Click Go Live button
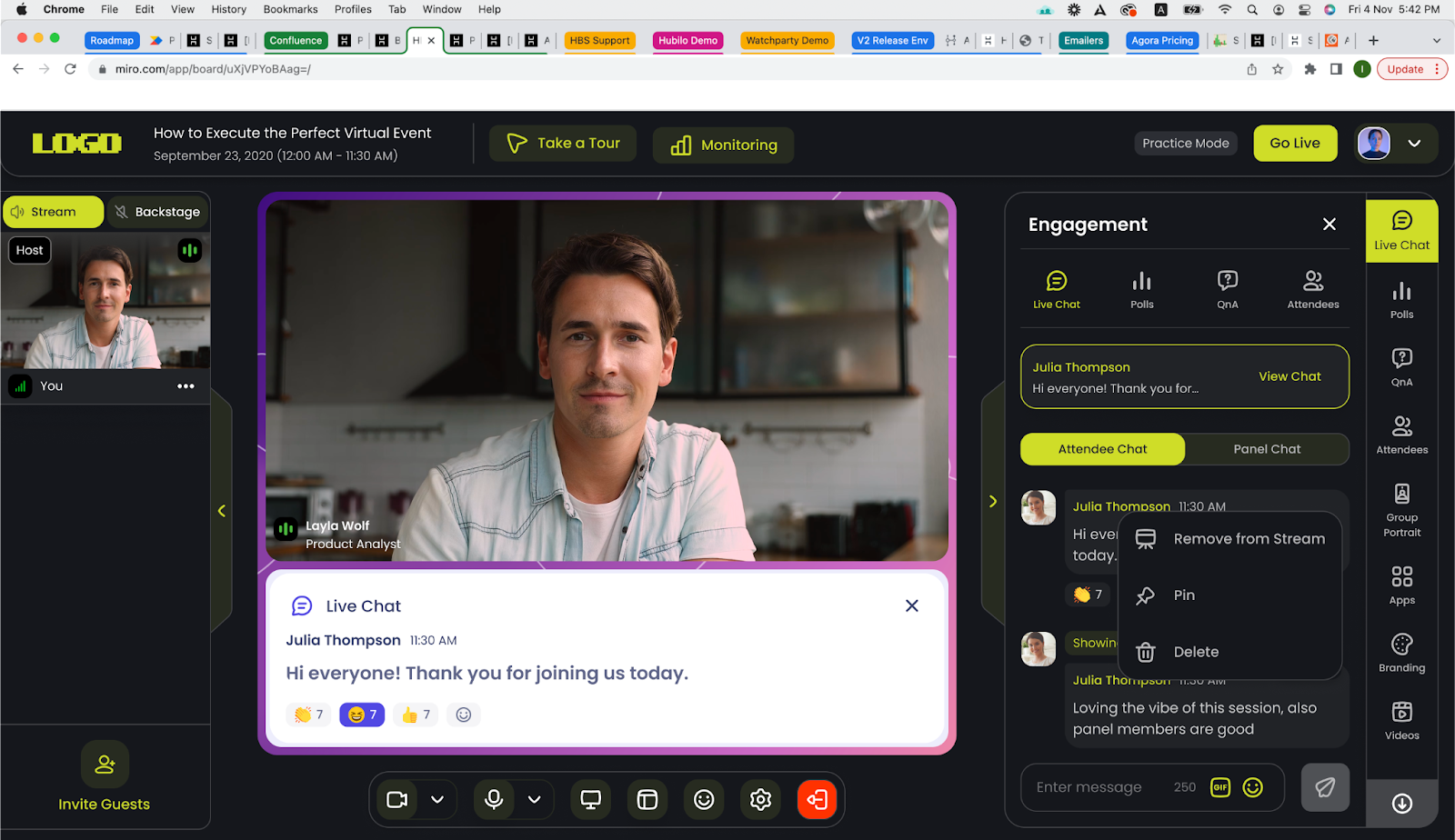This screenshot has height=840, width=1455. (x=1295, y=143)
